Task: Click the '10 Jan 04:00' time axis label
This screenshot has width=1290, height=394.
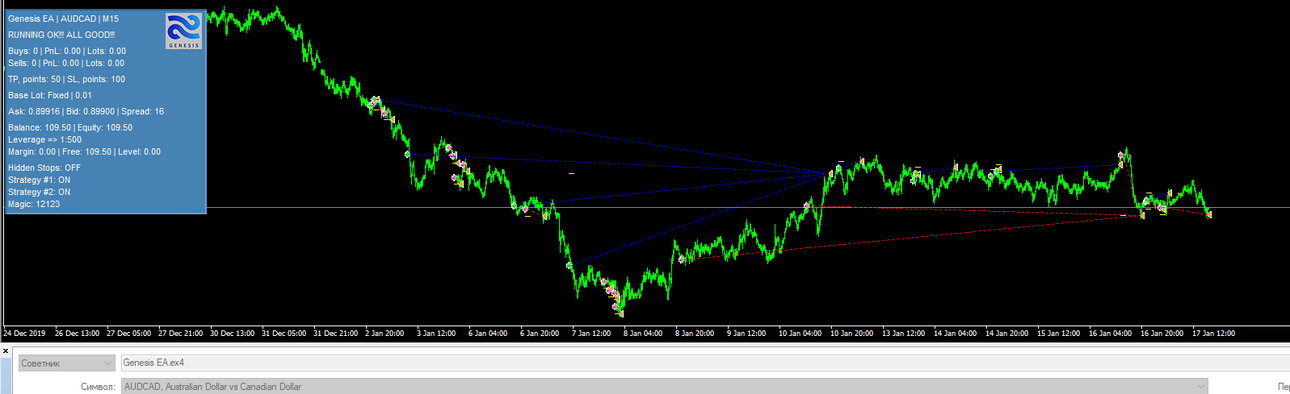Action: pyautogui.click(x=799, y=333)
